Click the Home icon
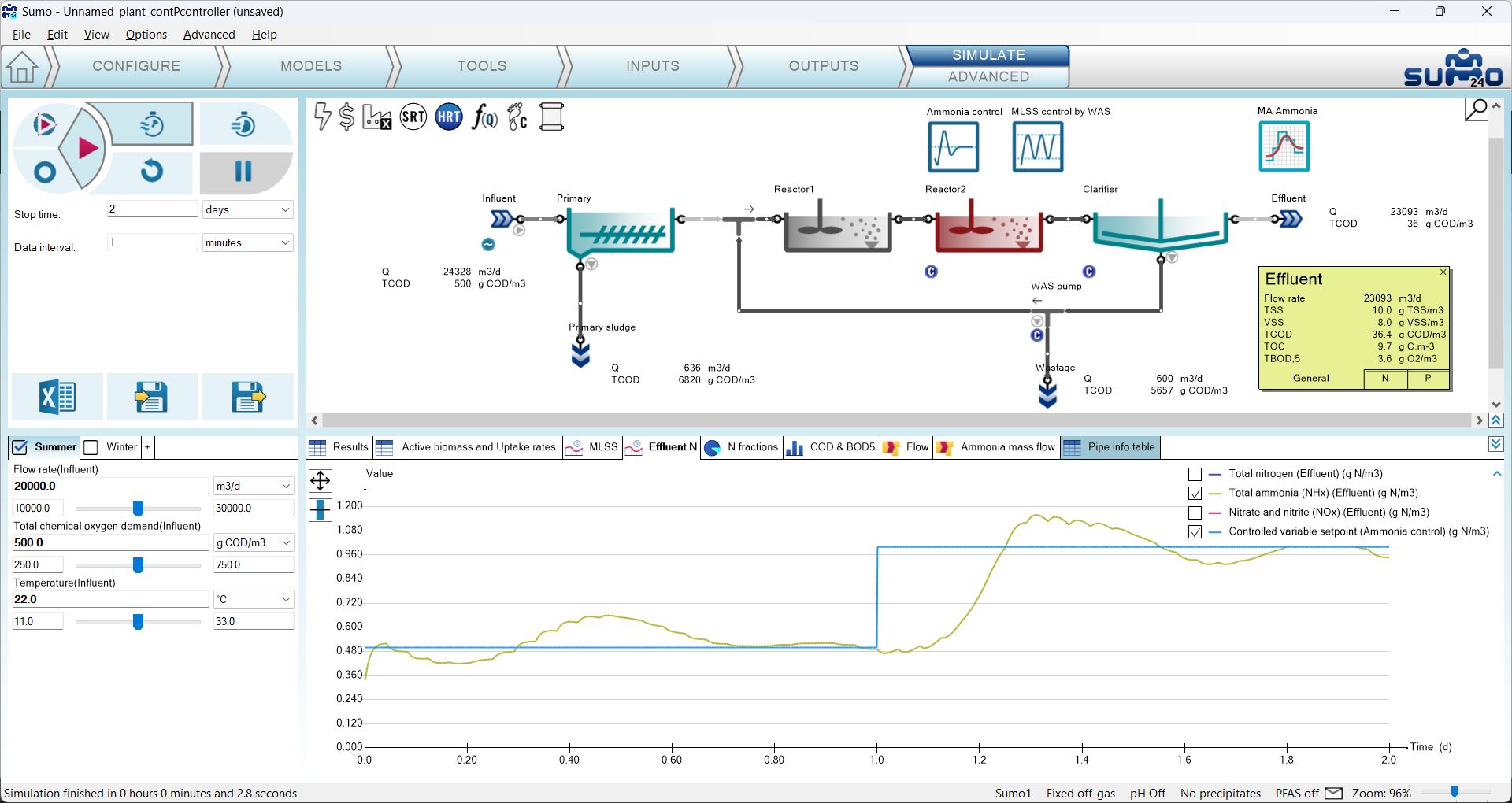The height and width of the screenshot is (803, 1512). (22, 67)
